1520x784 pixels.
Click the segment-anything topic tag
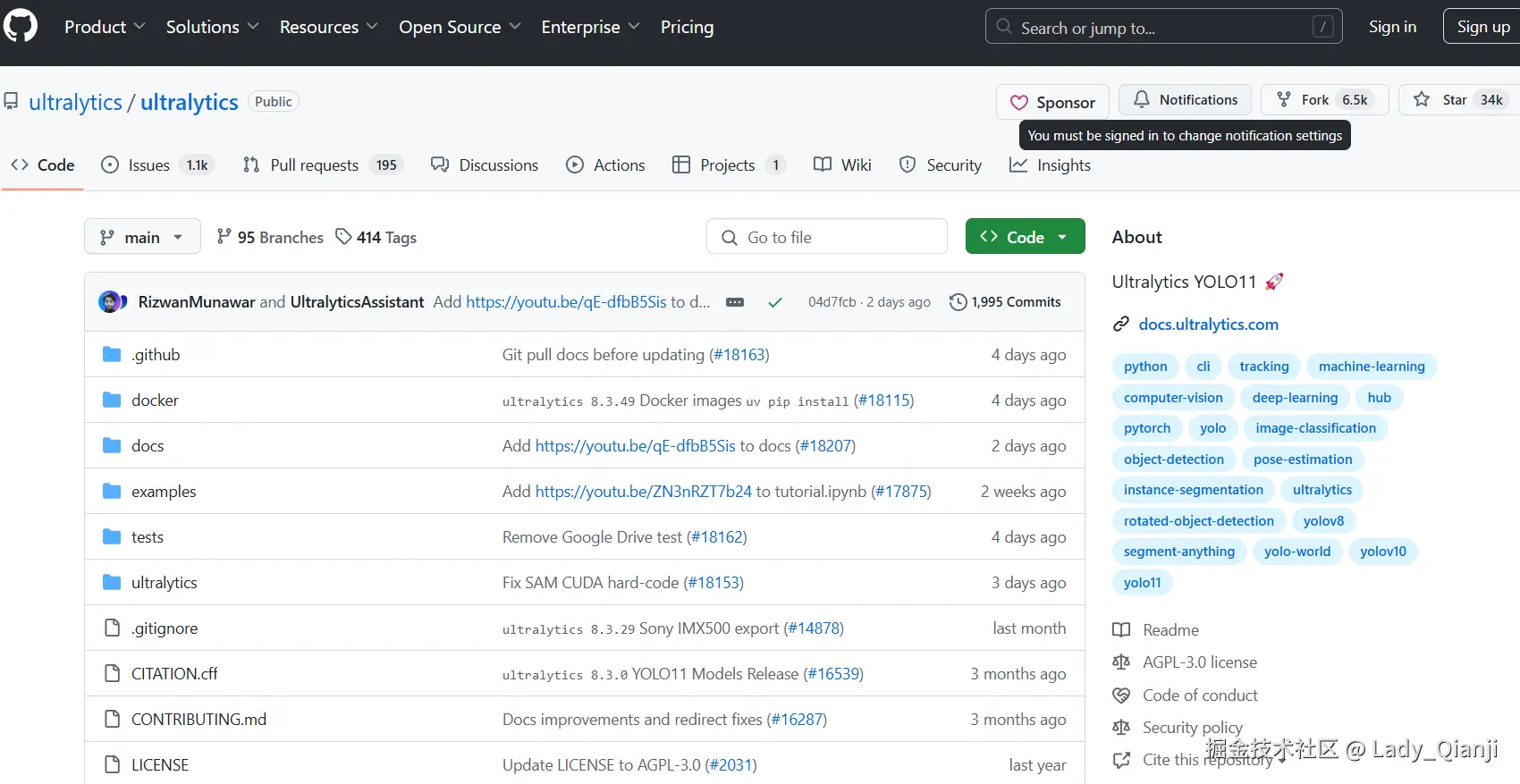(x=1179, y=552)
